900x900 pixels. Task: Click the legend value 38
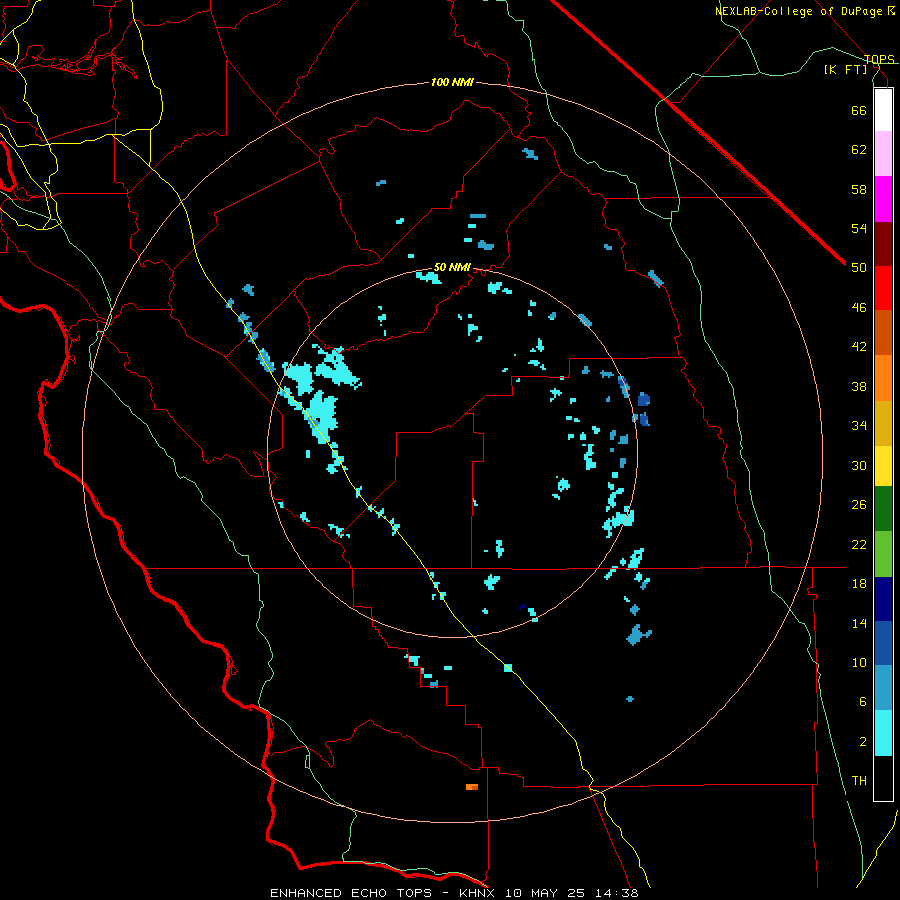tap(859, 386)
